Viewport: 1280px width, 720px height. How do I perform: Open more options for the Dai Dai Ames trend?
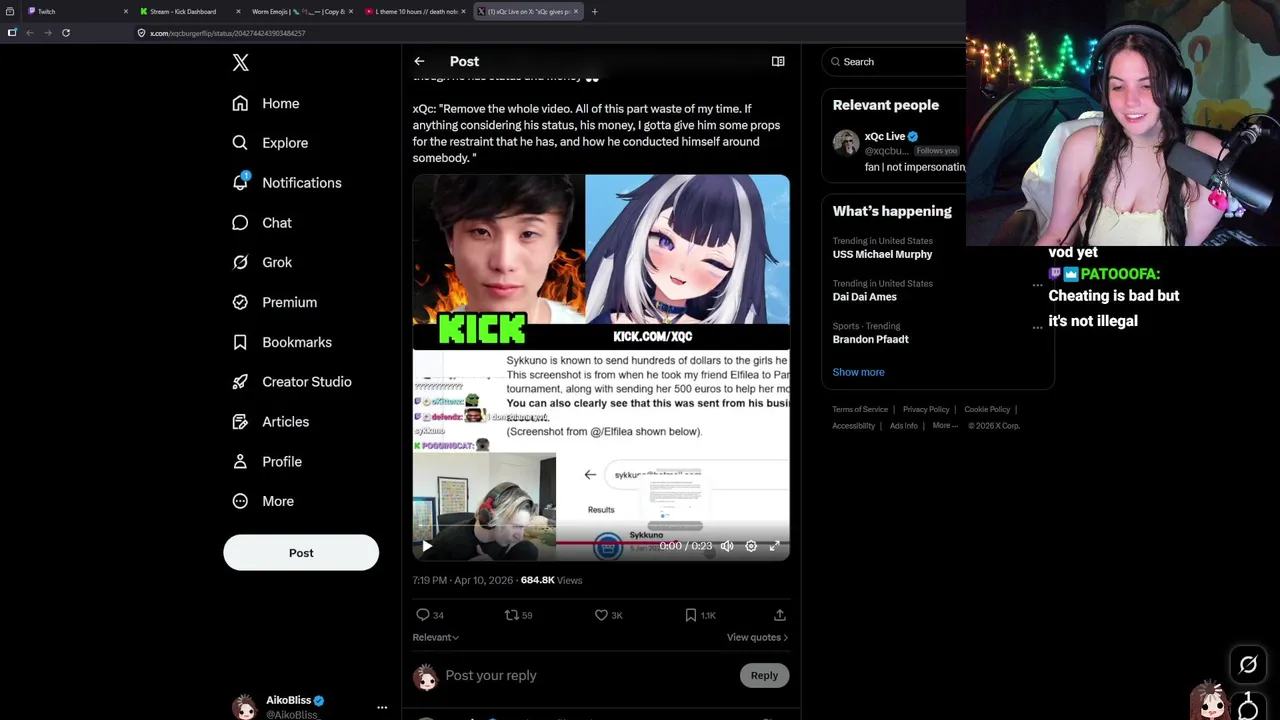click(x=1037, y=285)
